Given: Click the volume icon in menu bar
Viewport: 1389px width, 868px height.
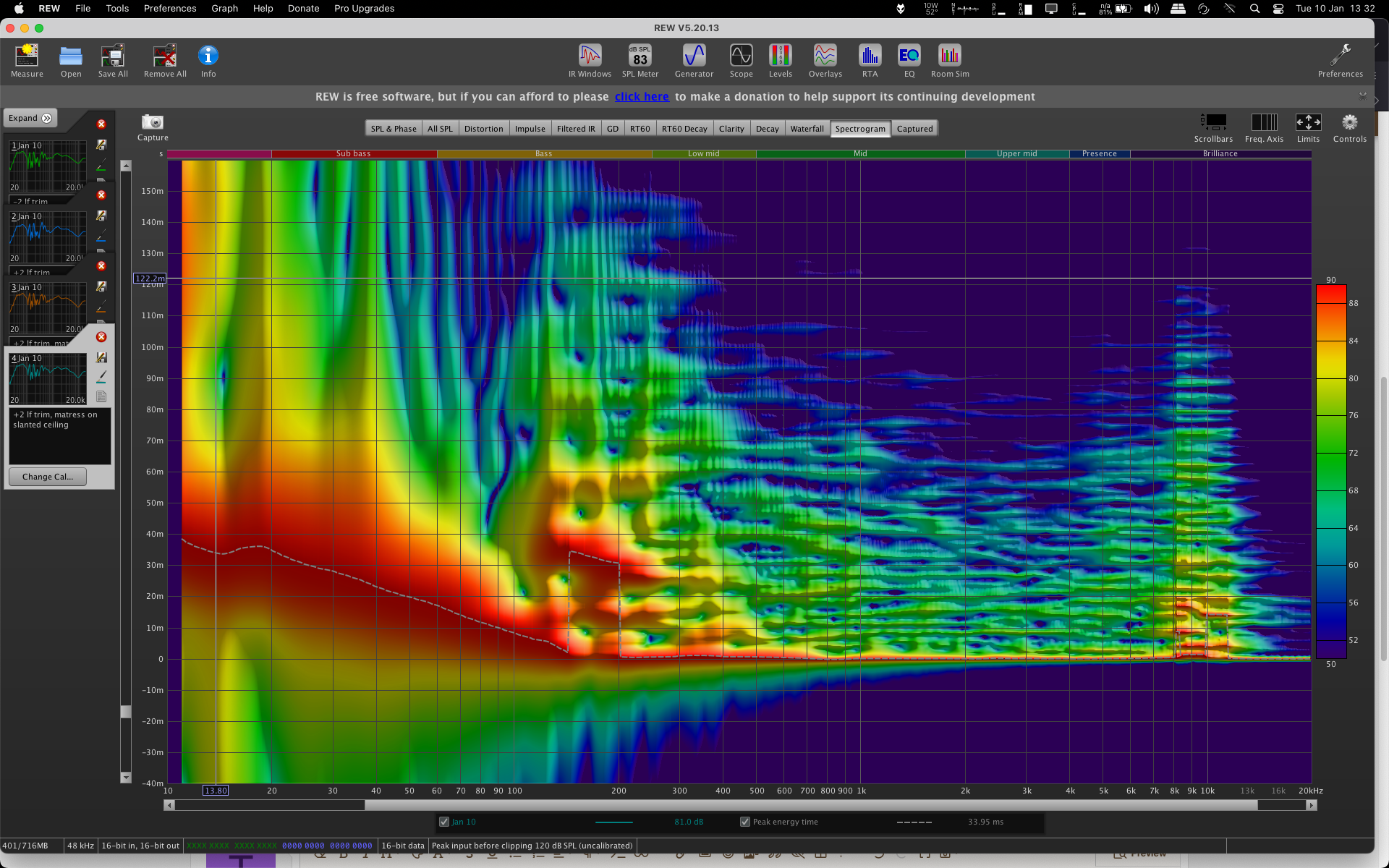Looking at the screenshot, I should coord(1151,9).
